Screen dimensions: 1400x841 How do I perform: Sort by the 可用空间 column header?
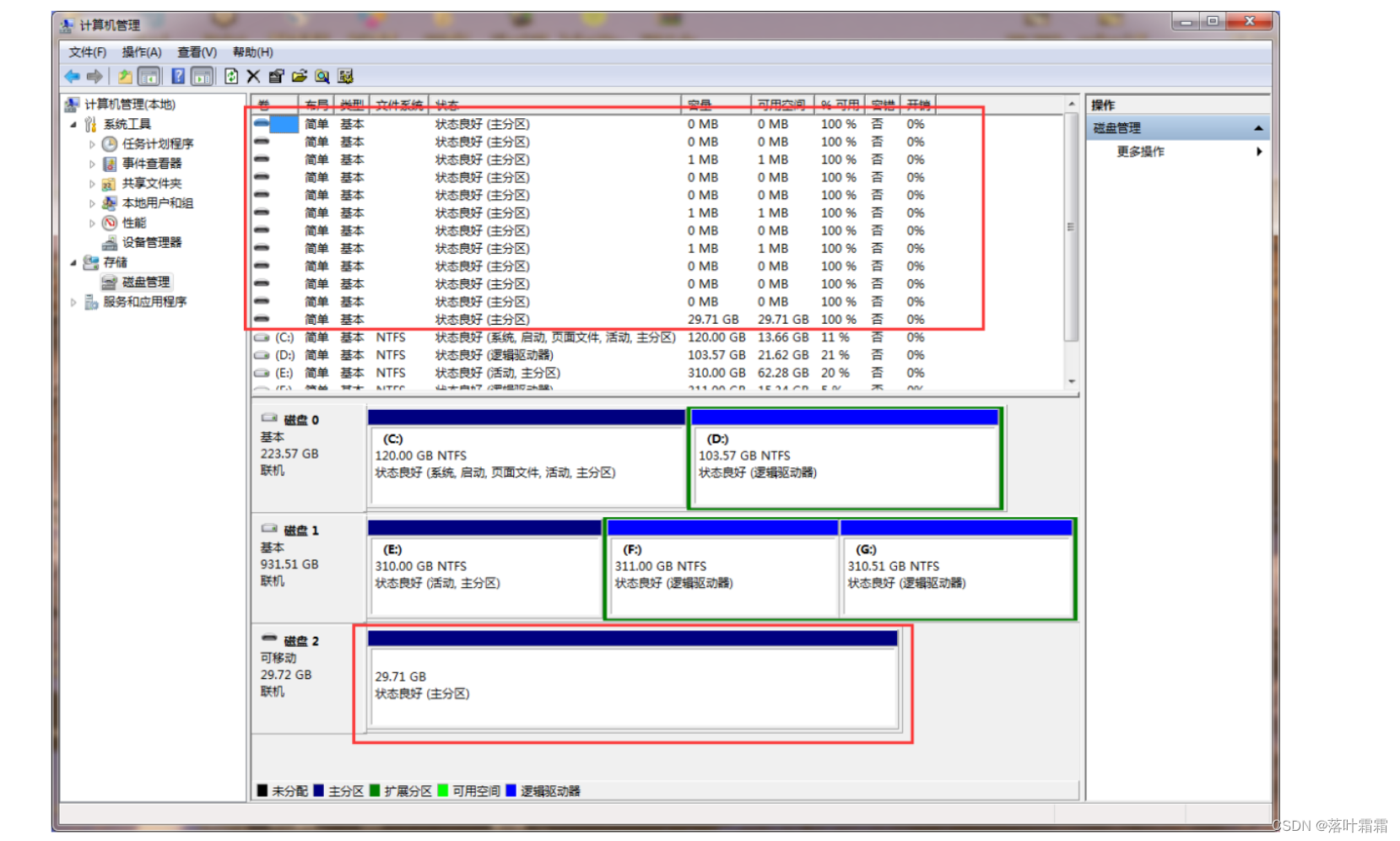(782, 105)
